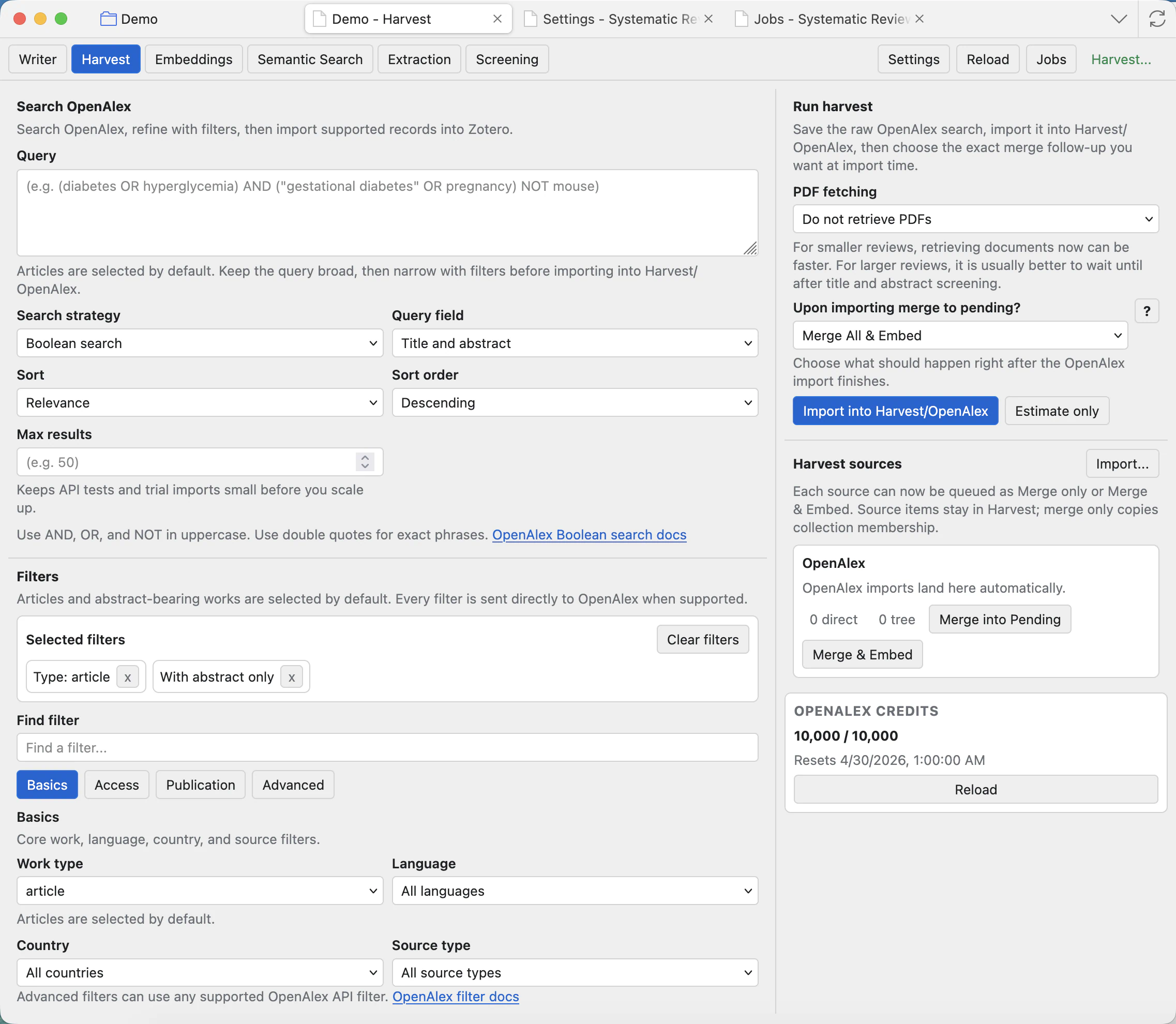
Task: Open the Query field dropdown
Action: 575,343
